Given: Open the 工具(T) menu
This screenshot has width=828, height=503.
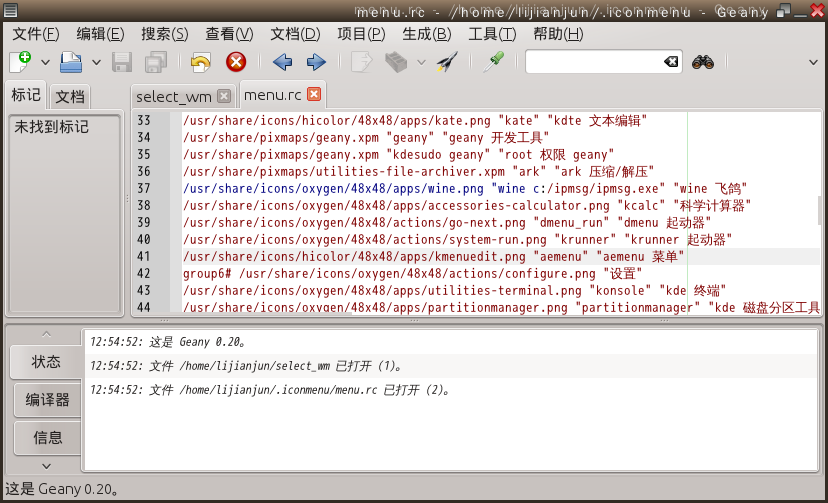Looking at the screenshot, I should coord(492,34).
